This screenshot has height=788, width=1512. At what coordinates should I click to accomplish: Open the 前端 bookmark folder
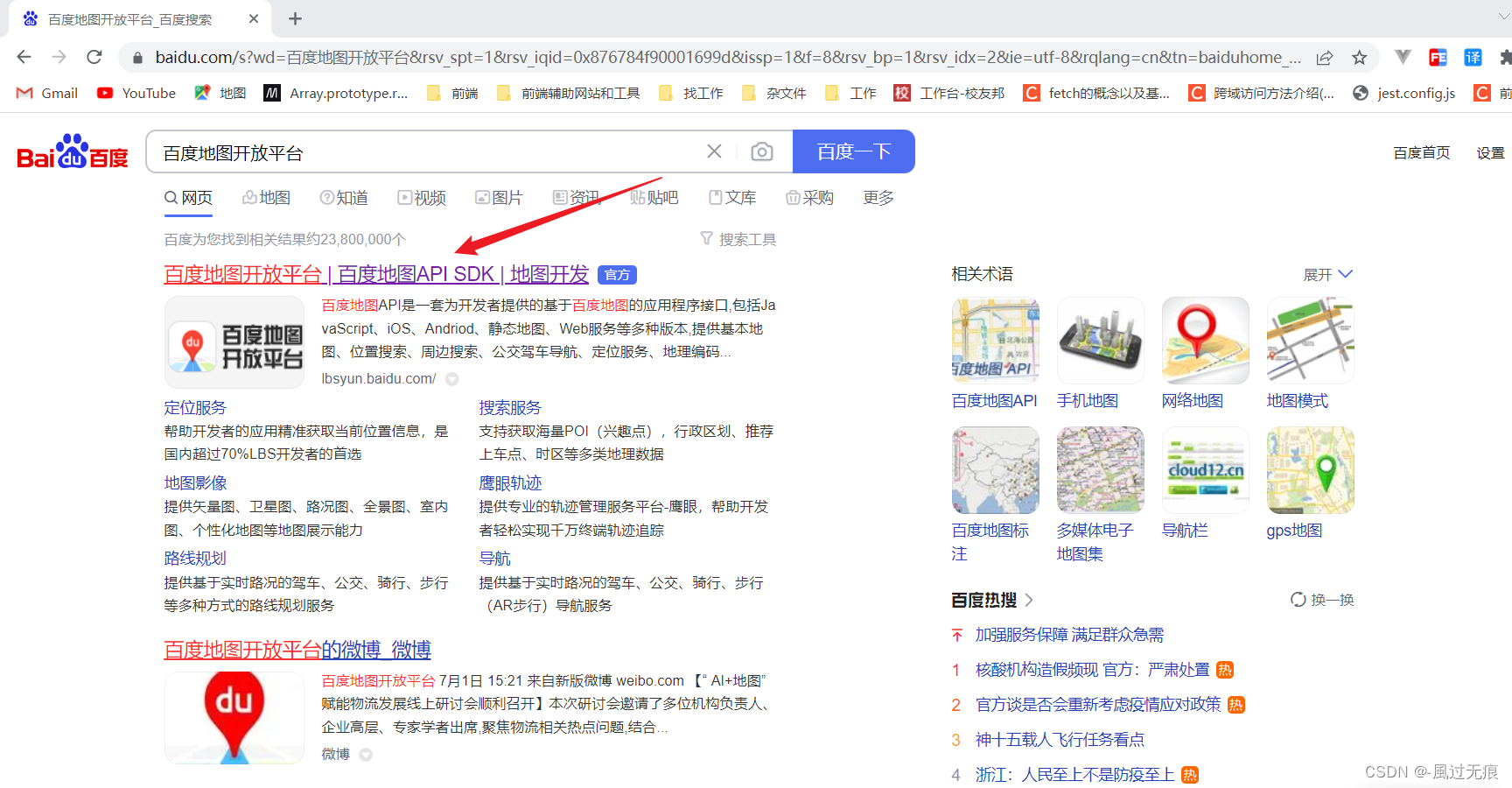point(452,93)
